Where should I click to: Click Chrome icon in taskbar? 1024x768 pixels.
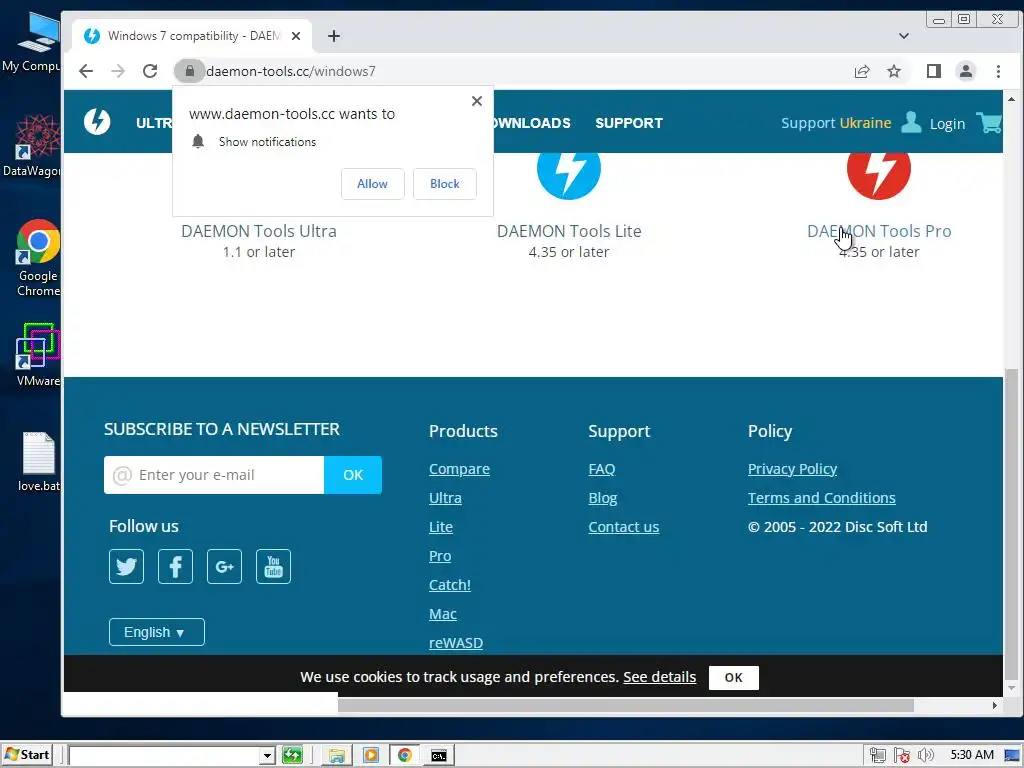click(x=405, y=756)
